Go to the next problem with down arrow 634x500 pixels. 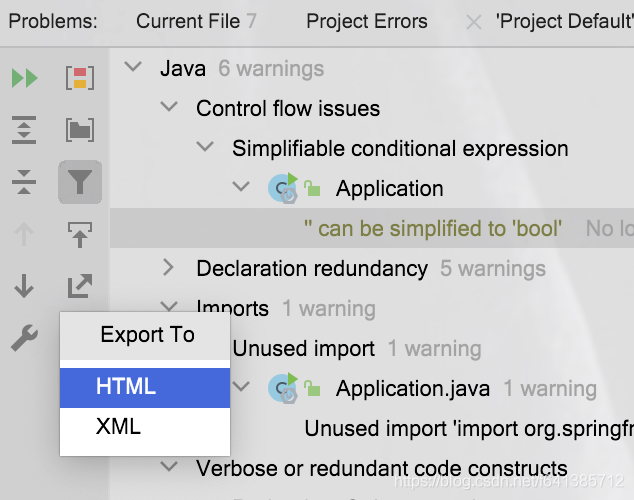coord(24,287)
